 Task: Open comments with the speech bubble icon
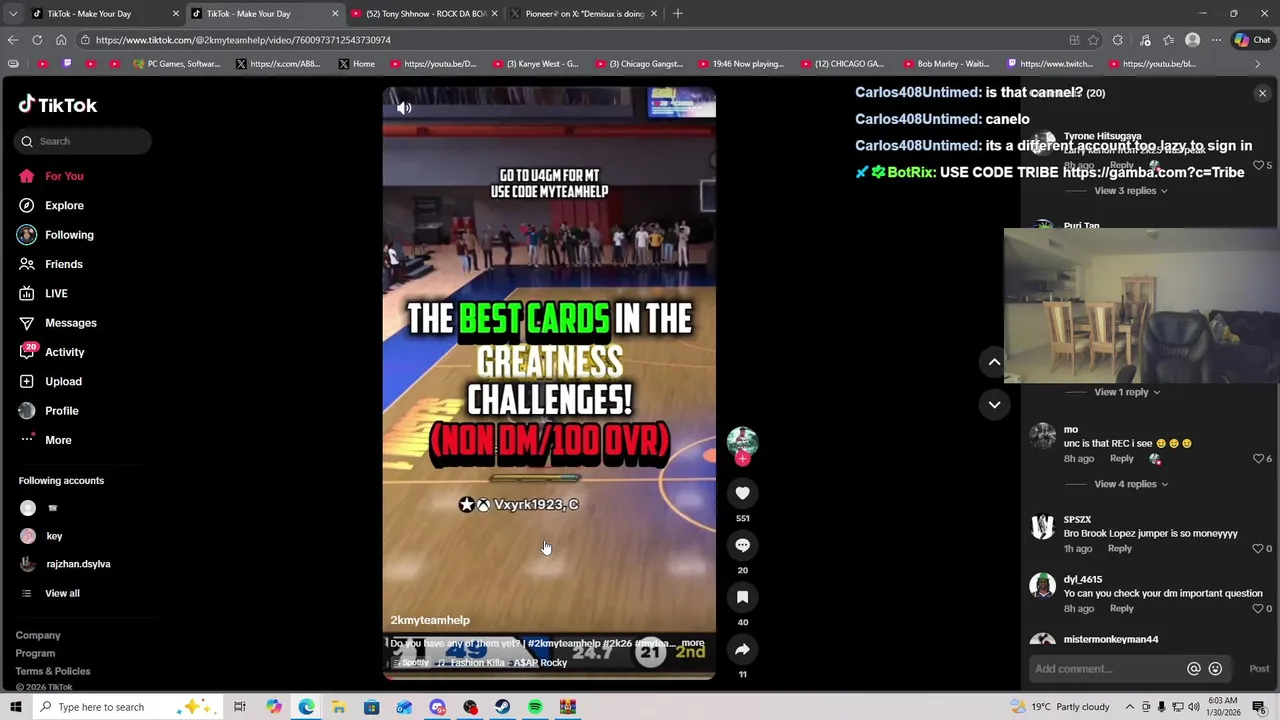click(x=742, y=545)
